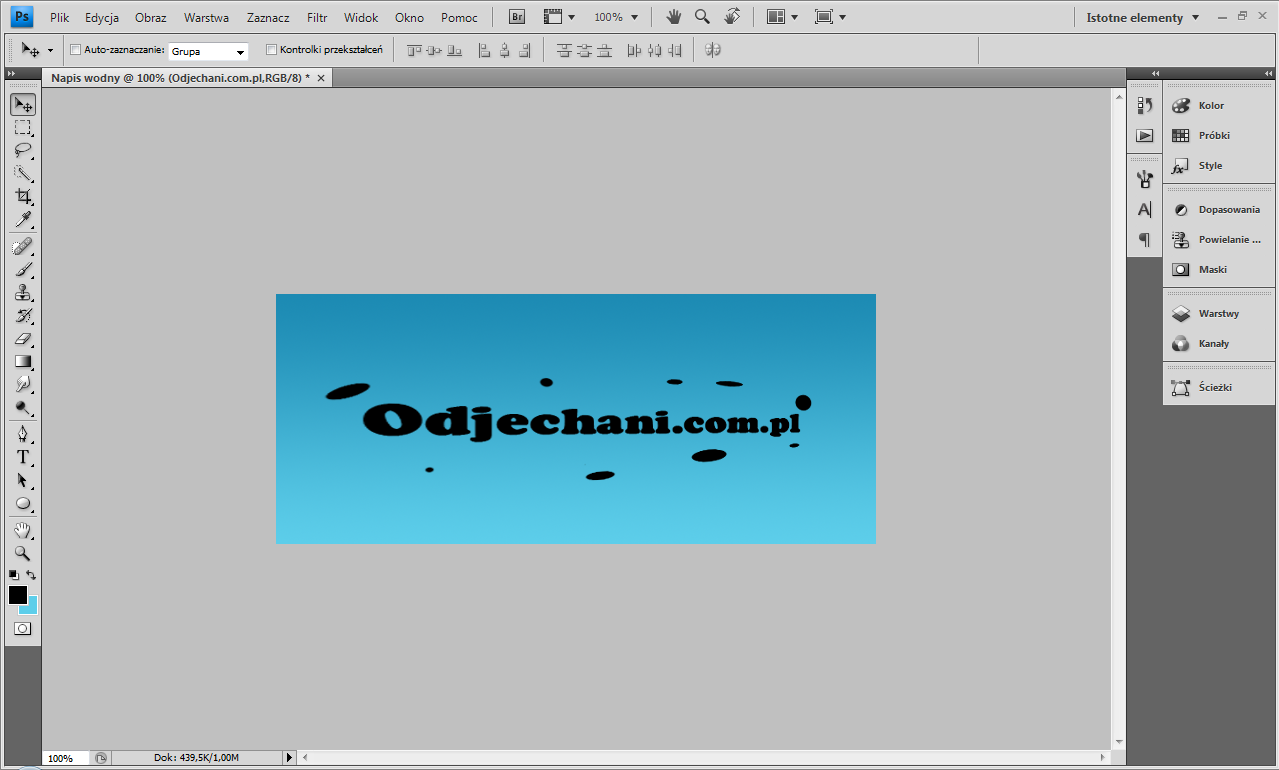Select the Horizontal Type tool
1279x770 pixels.
click(22, 457)
